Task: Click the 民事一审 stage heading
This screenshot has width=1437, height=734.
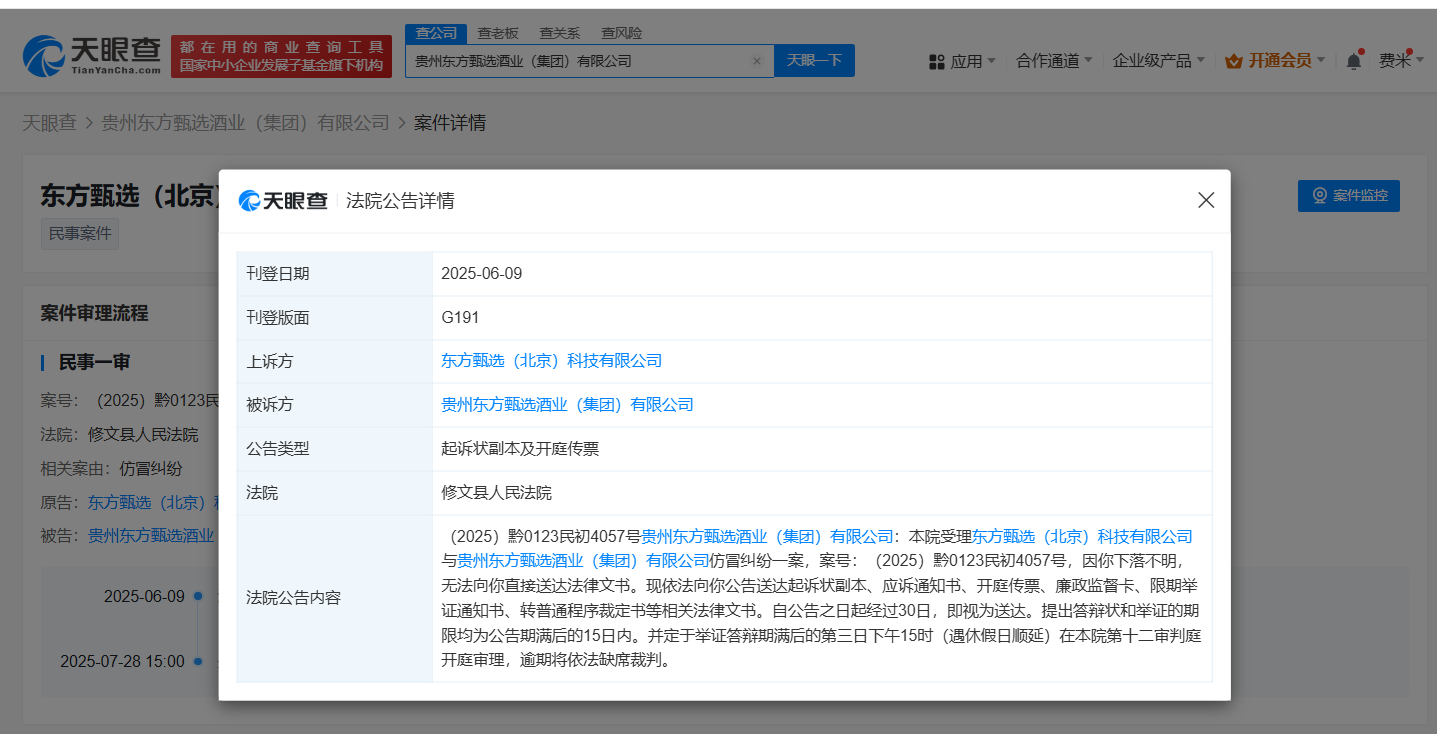Action: (x=94, y=362)
